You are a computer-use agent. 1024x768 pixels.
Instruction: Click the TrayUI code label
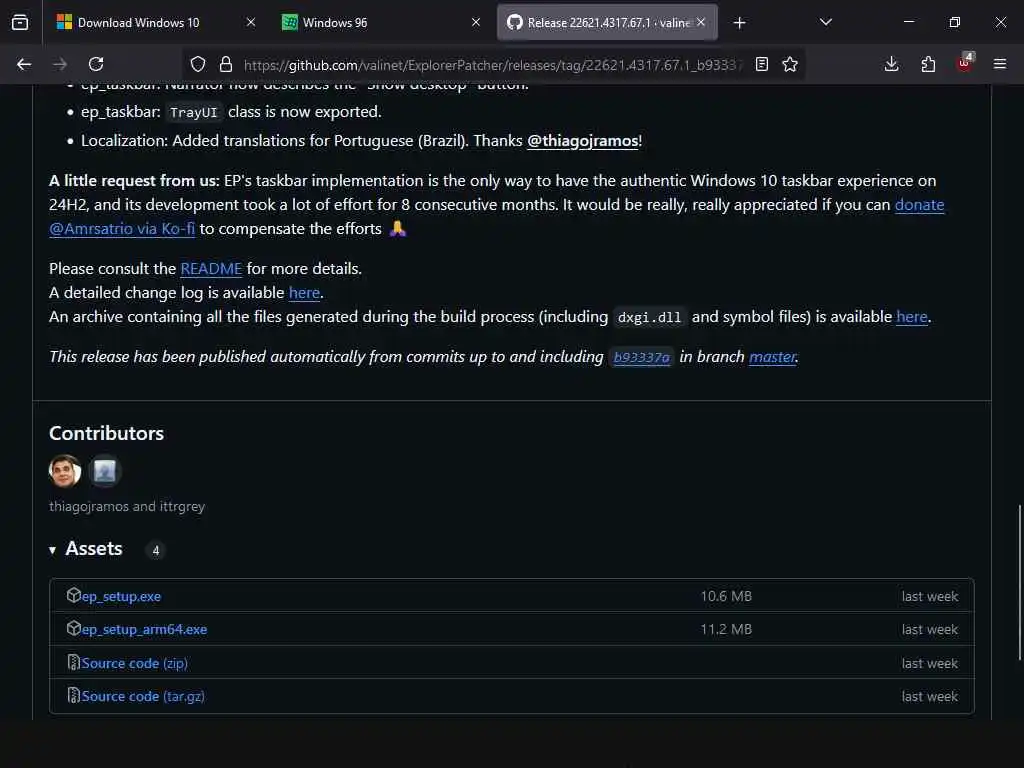coord(193,112)
